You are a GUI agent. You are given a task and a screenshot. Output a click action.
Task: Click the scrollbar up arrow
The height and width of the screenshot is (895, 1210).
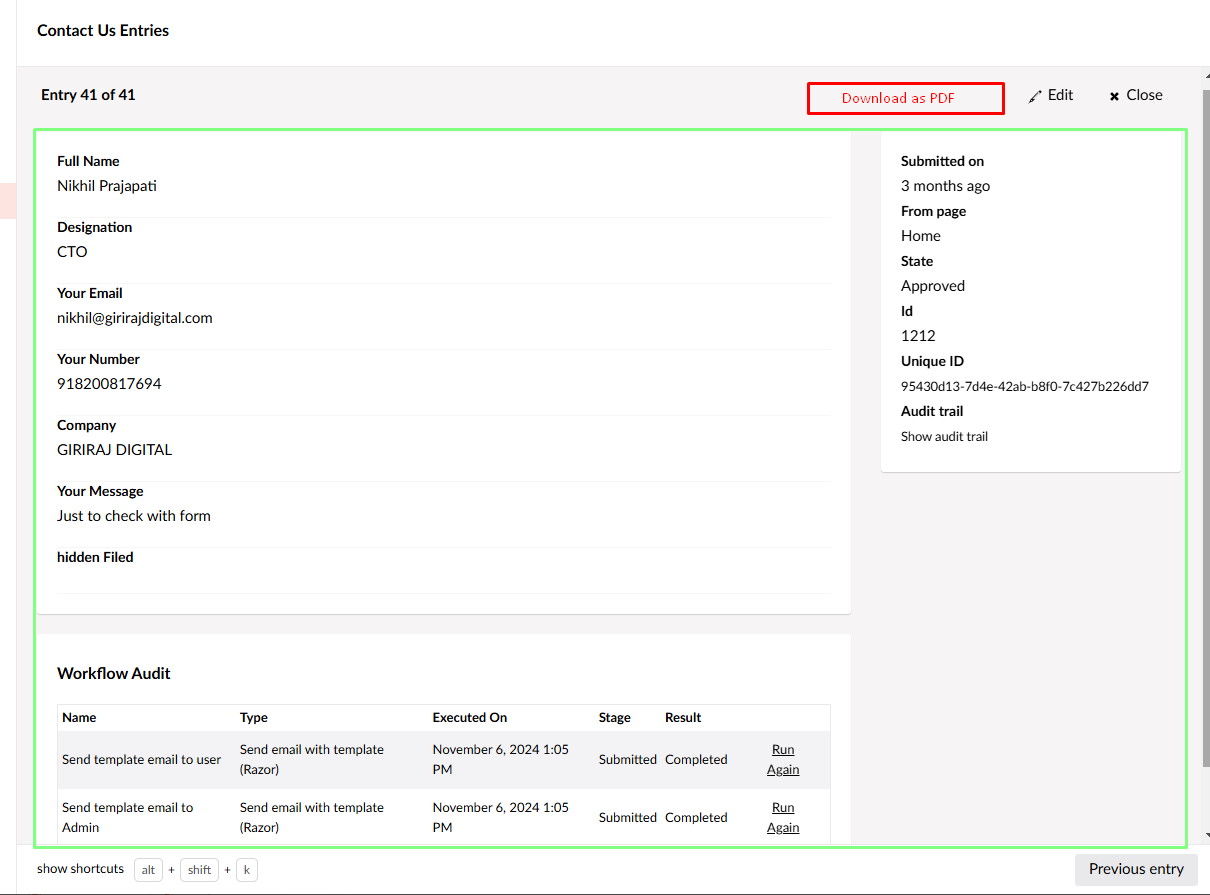(x=1204, y=76)
